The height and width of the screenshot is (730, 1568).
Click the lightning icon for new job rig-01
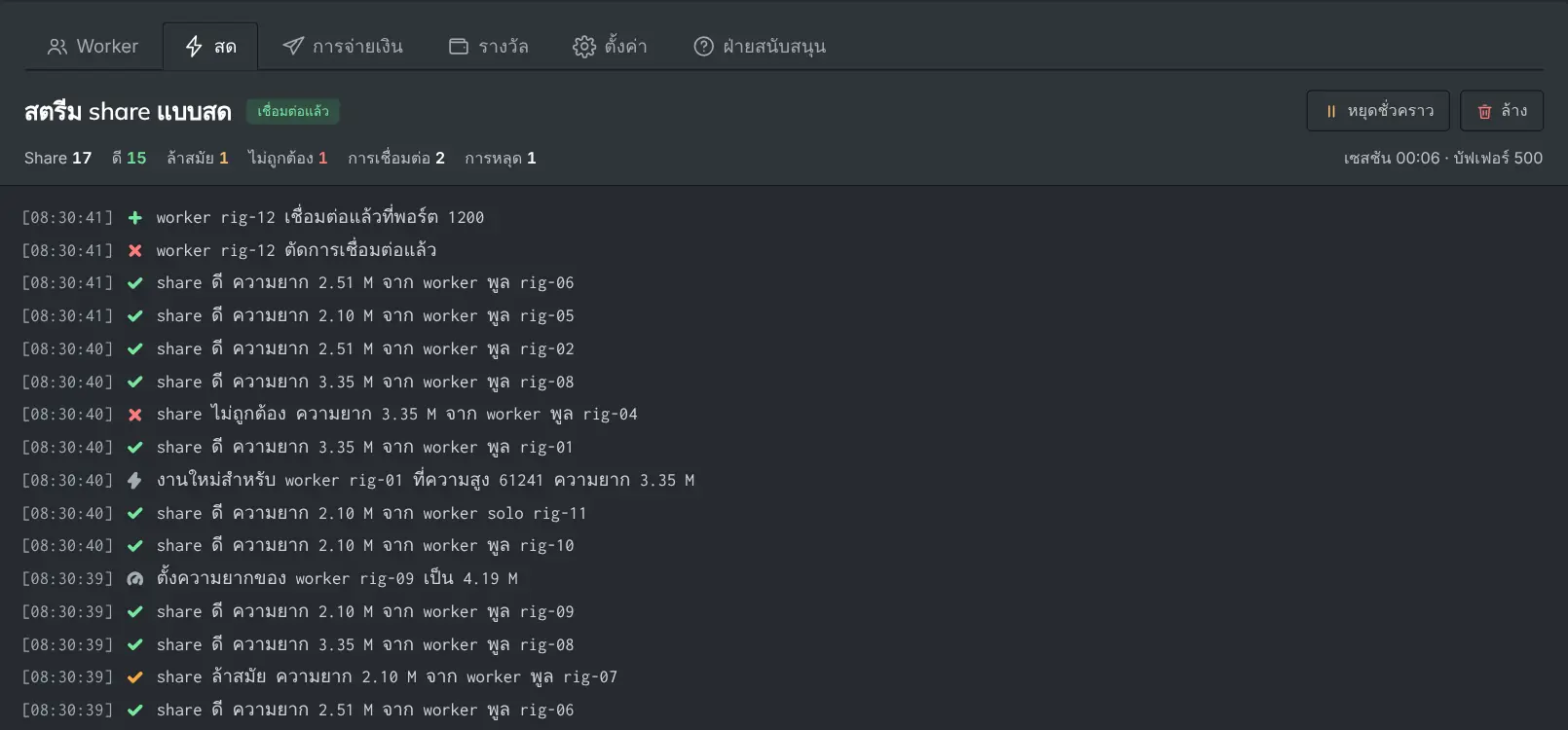tap(135, 481)
